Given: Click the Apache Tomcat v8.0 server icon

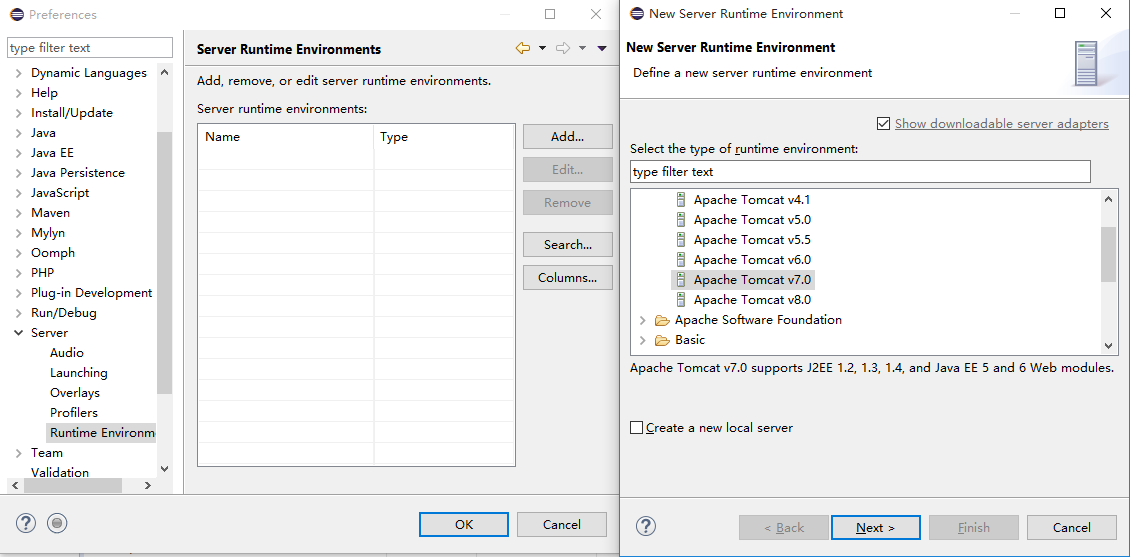Looking at the screenshot, I should pos(681,300).
